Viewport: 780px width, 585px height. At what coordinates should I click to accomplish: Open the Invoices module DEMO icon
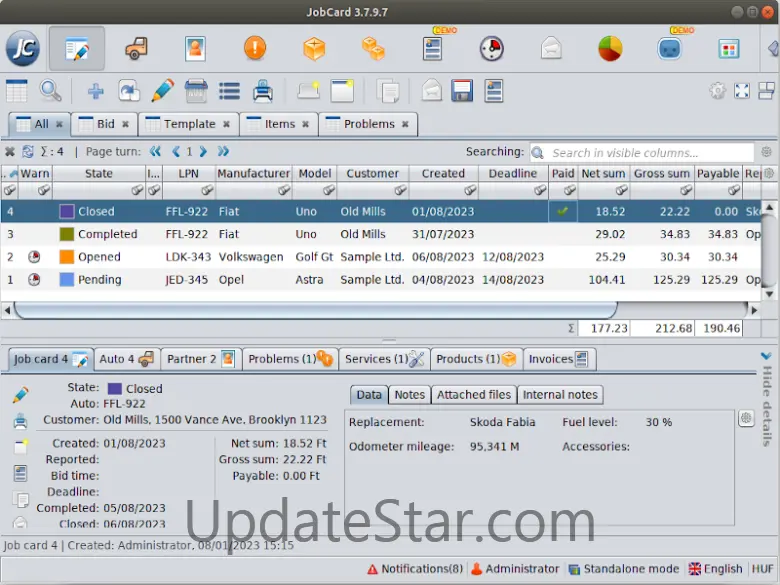pos(433,49)
